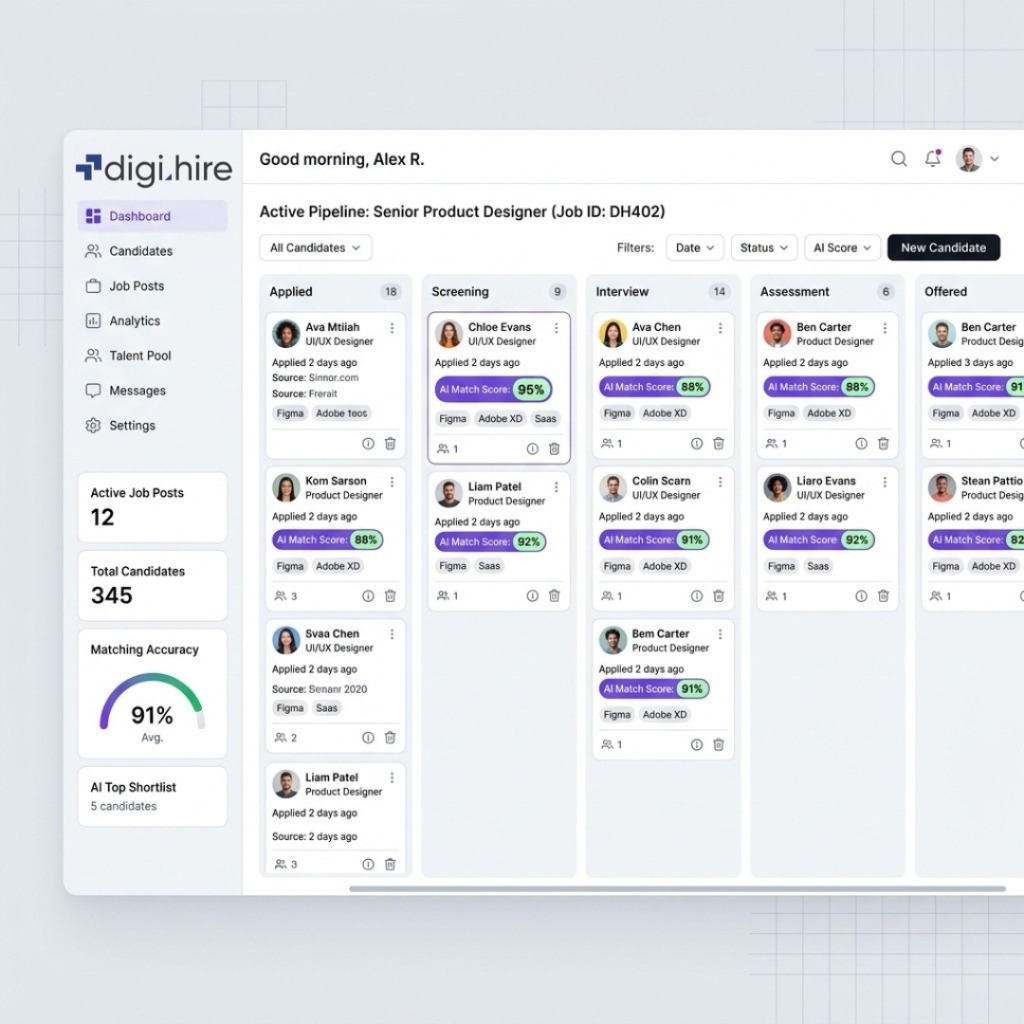Expand the All Candidates dropdown
The width and height of the screenshot is (1024, 1024).
[315, 248]
